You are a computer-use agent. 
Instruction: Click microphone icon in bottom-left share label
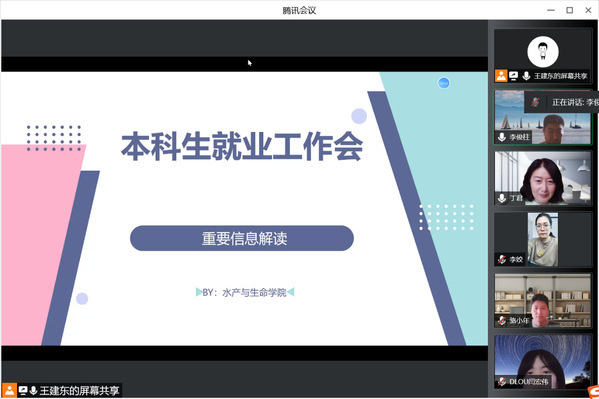33,390
